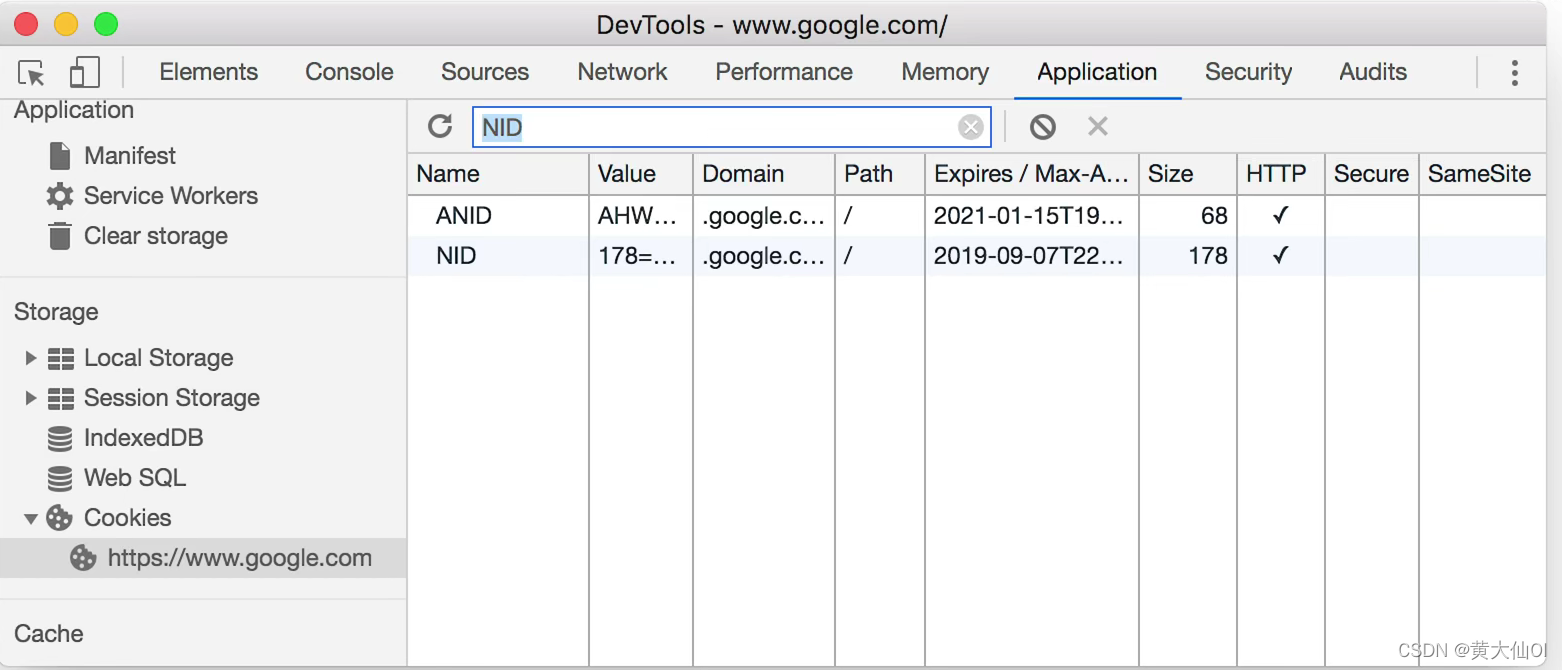The width and height of the screenshot is (1562, 670).
Task: Click the Web SQL database icon
Action: click(60, 478)
